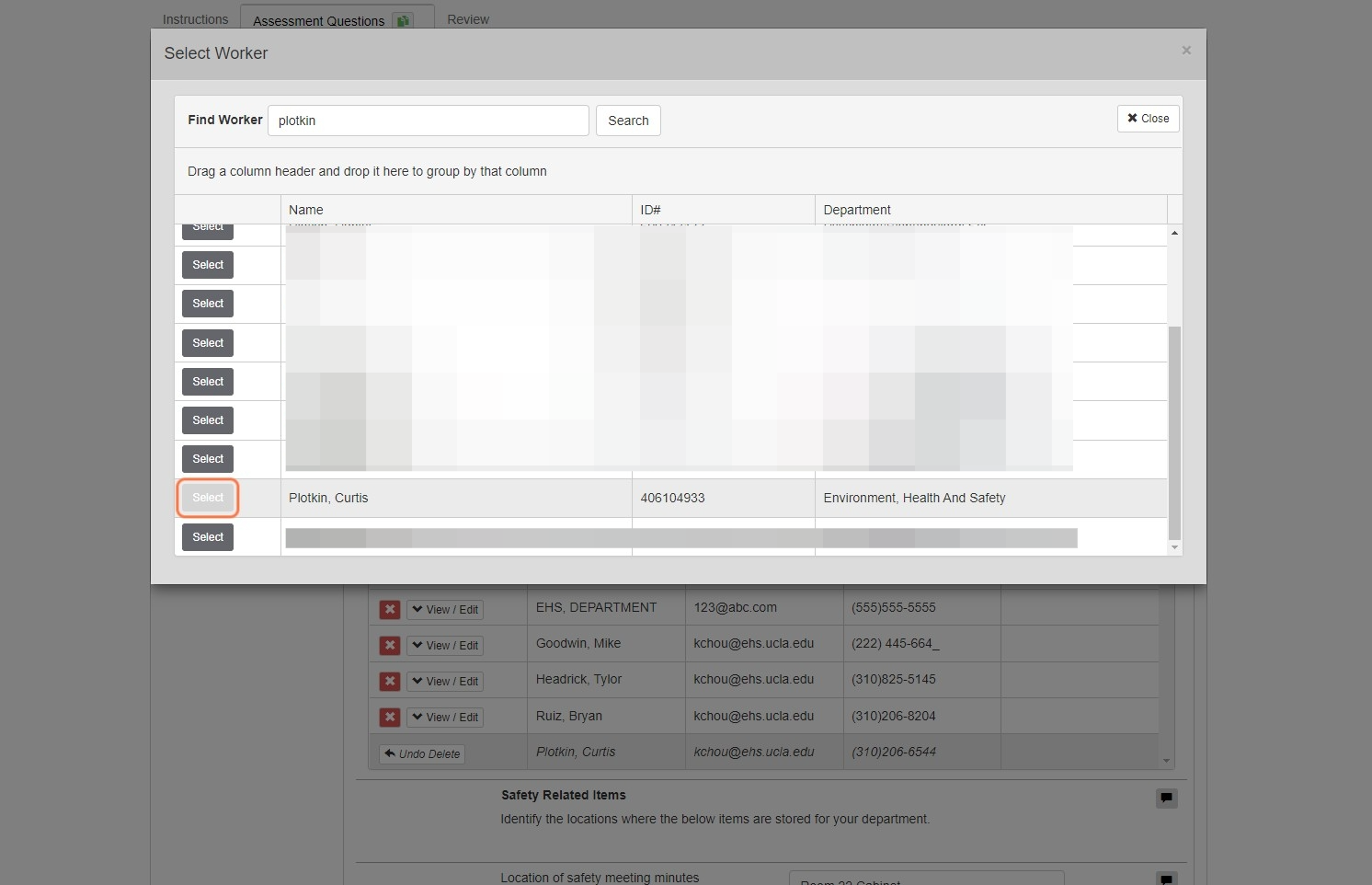1372x885 pixels.
Task: Expand View / Edit for Ruiz, Bryan
Action: click(x=445, y=717)
